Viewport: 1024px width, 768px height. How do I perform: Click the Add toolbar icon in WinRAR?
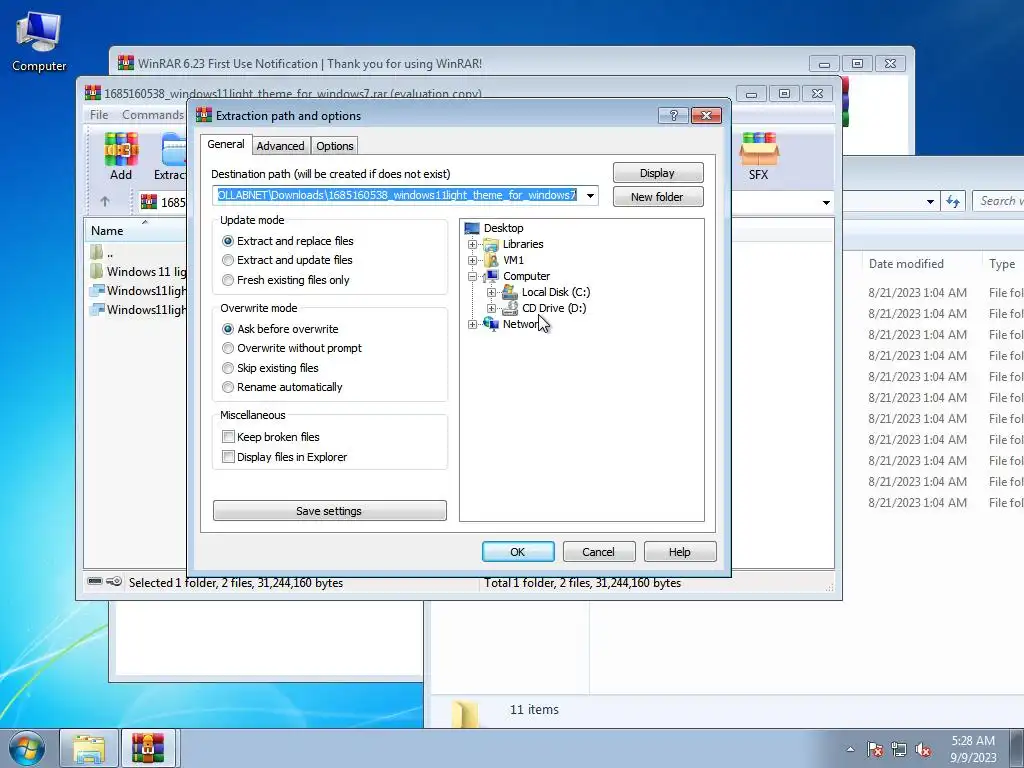[x=121, y=155]
